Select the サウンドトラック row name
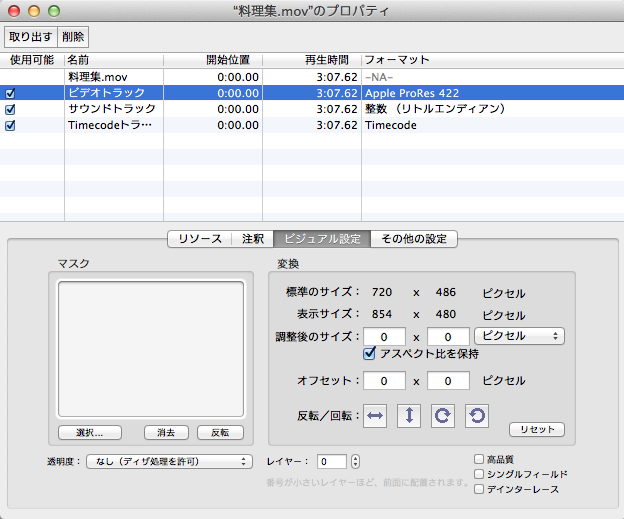 pos(112,109)
